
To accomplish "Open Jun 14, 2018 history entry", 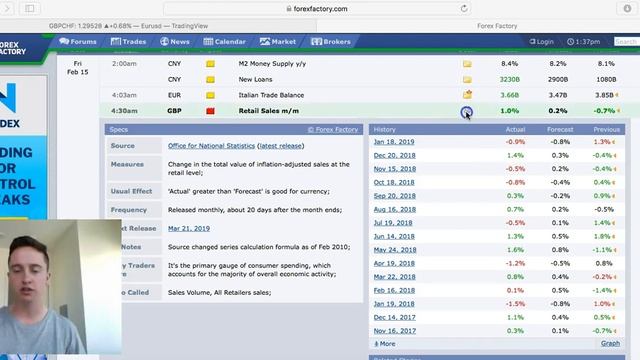I will (394, 236).
